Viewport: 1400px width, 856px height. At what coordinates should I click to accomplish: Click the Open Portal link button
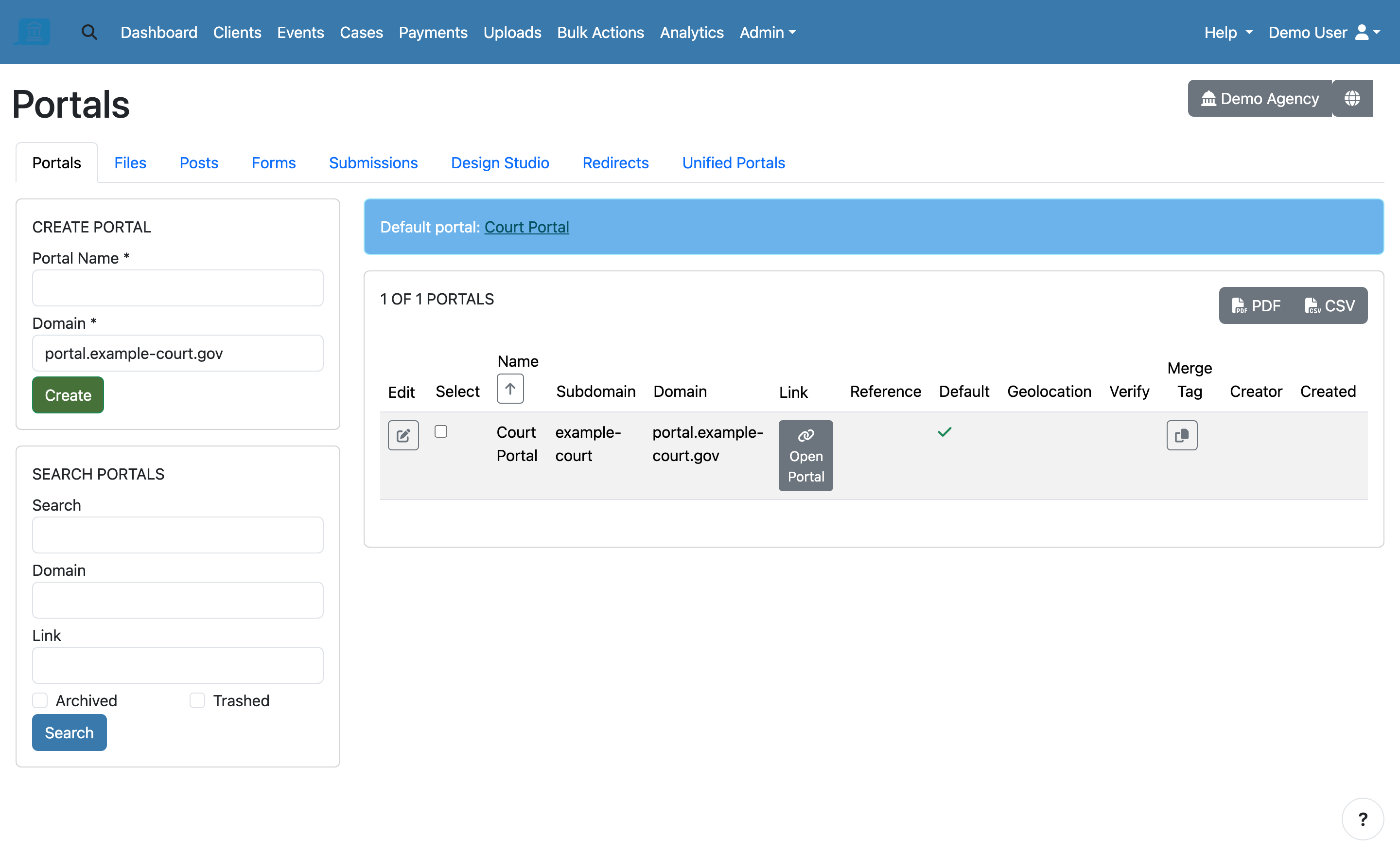(x=805, y=455)
